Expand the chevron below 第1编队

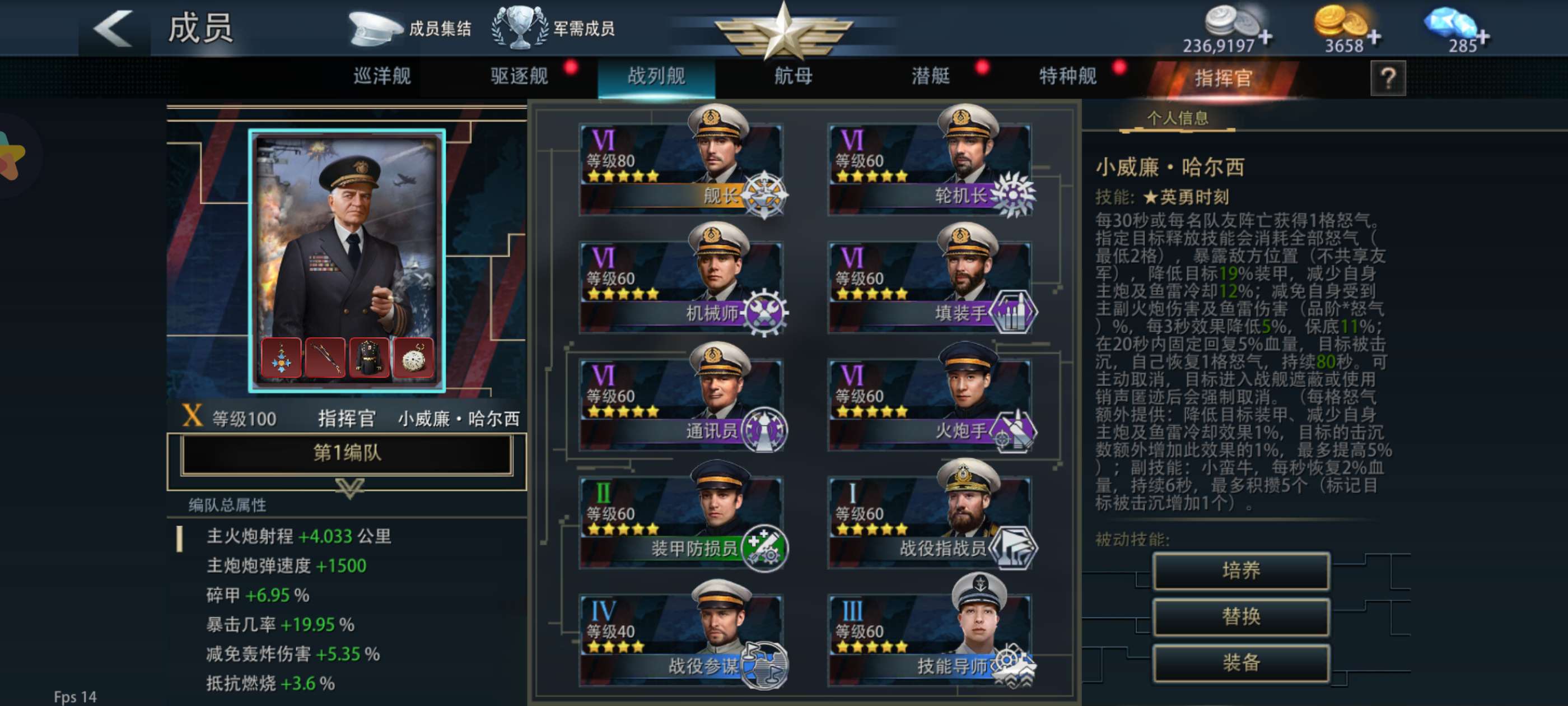(x=349, y=488)
